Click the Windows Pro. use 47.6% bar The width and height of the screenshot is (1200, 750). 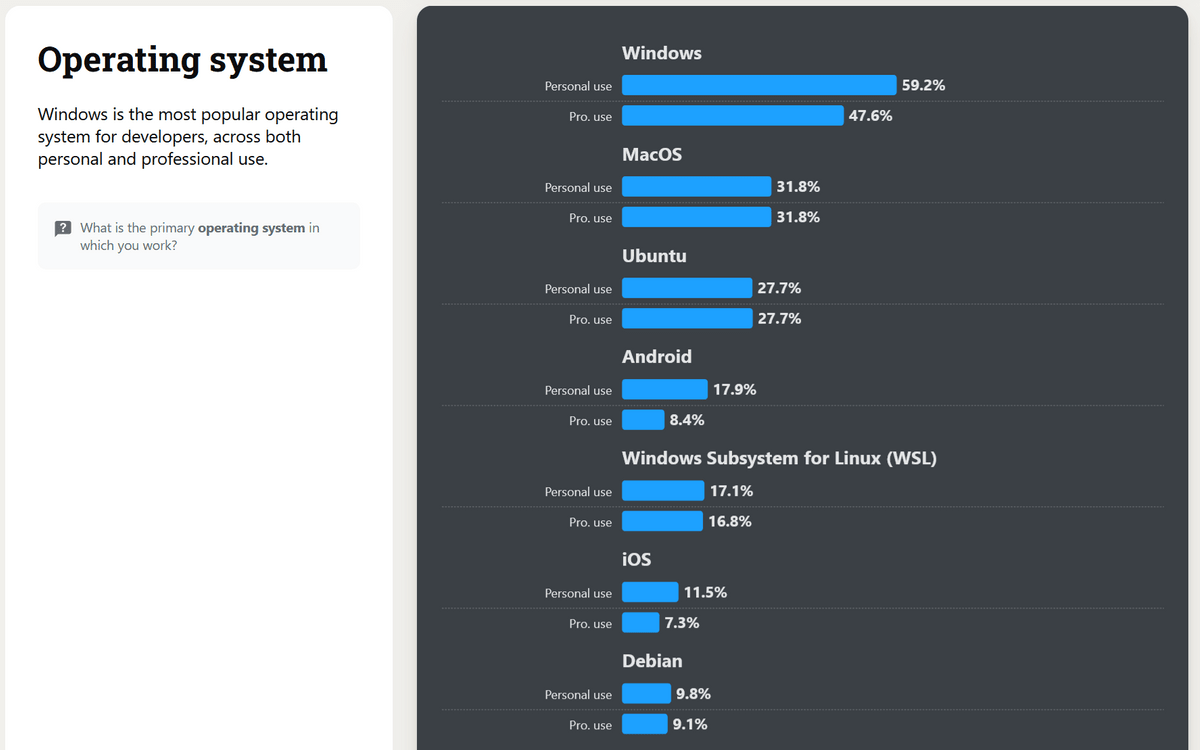click(x=732, y=116)
